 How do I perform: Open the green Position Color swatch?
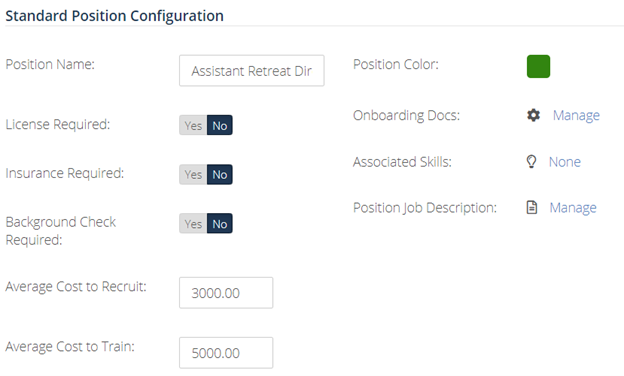(538, 66)
